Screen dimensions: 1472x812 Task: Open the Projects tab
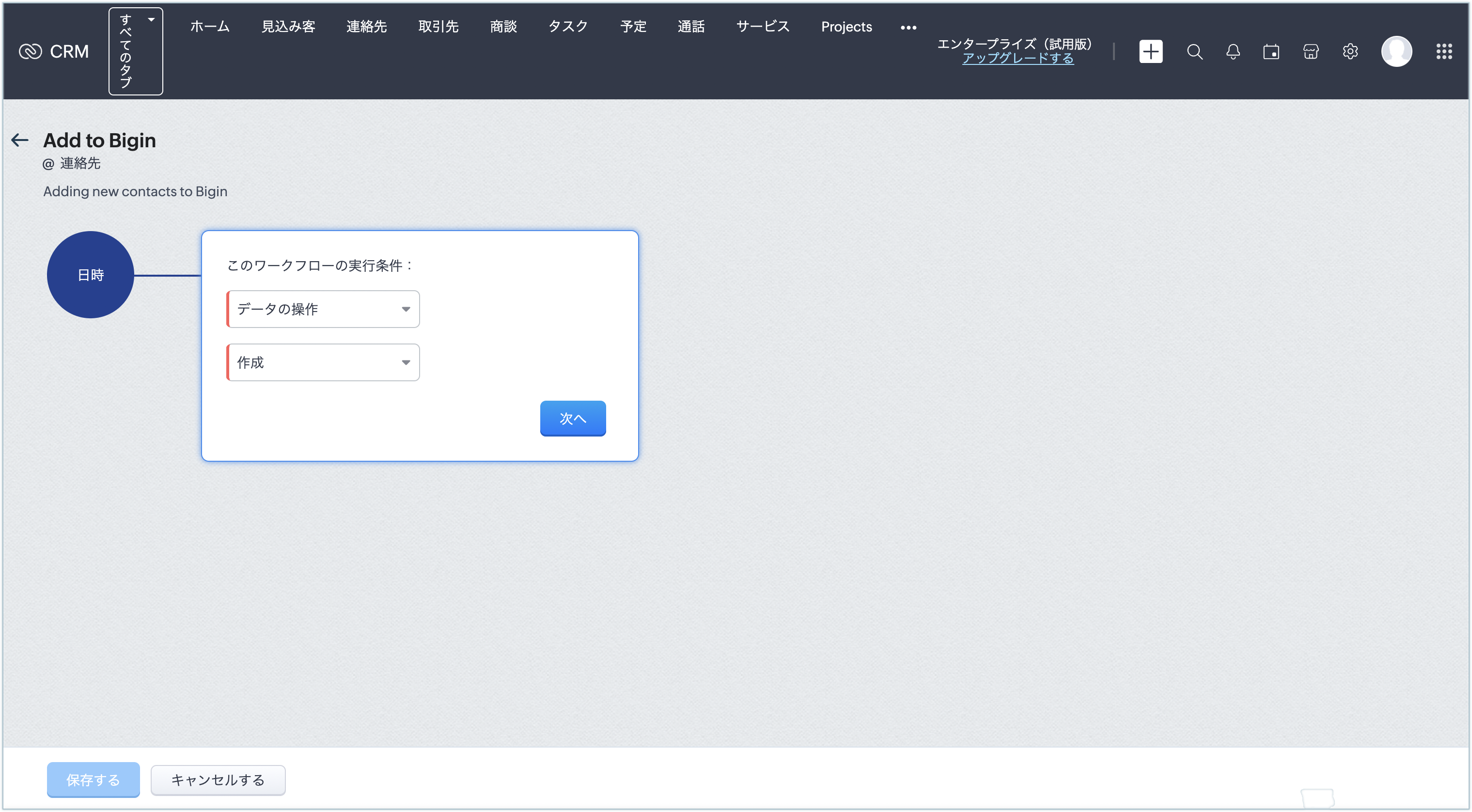click(846, 27)
